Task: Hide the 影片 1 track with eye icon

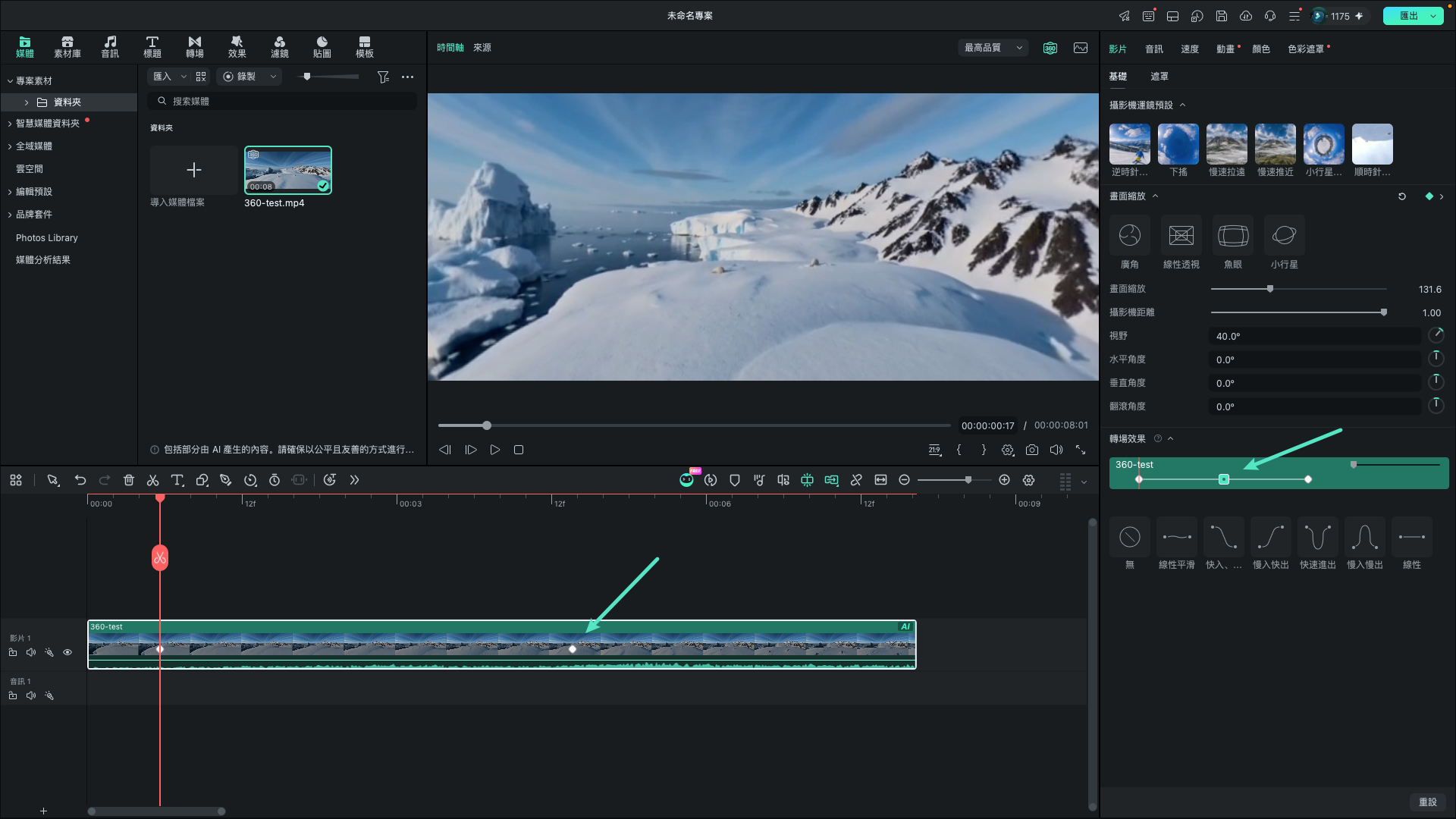Action: pos(67,652)
